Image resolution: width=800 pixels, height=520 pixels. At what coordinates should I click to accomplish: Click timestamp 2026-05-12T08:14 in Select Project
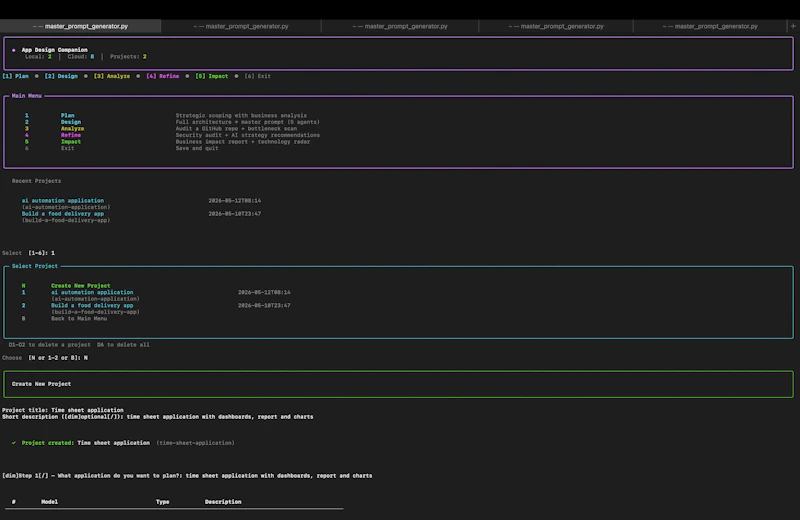(264, 292)
